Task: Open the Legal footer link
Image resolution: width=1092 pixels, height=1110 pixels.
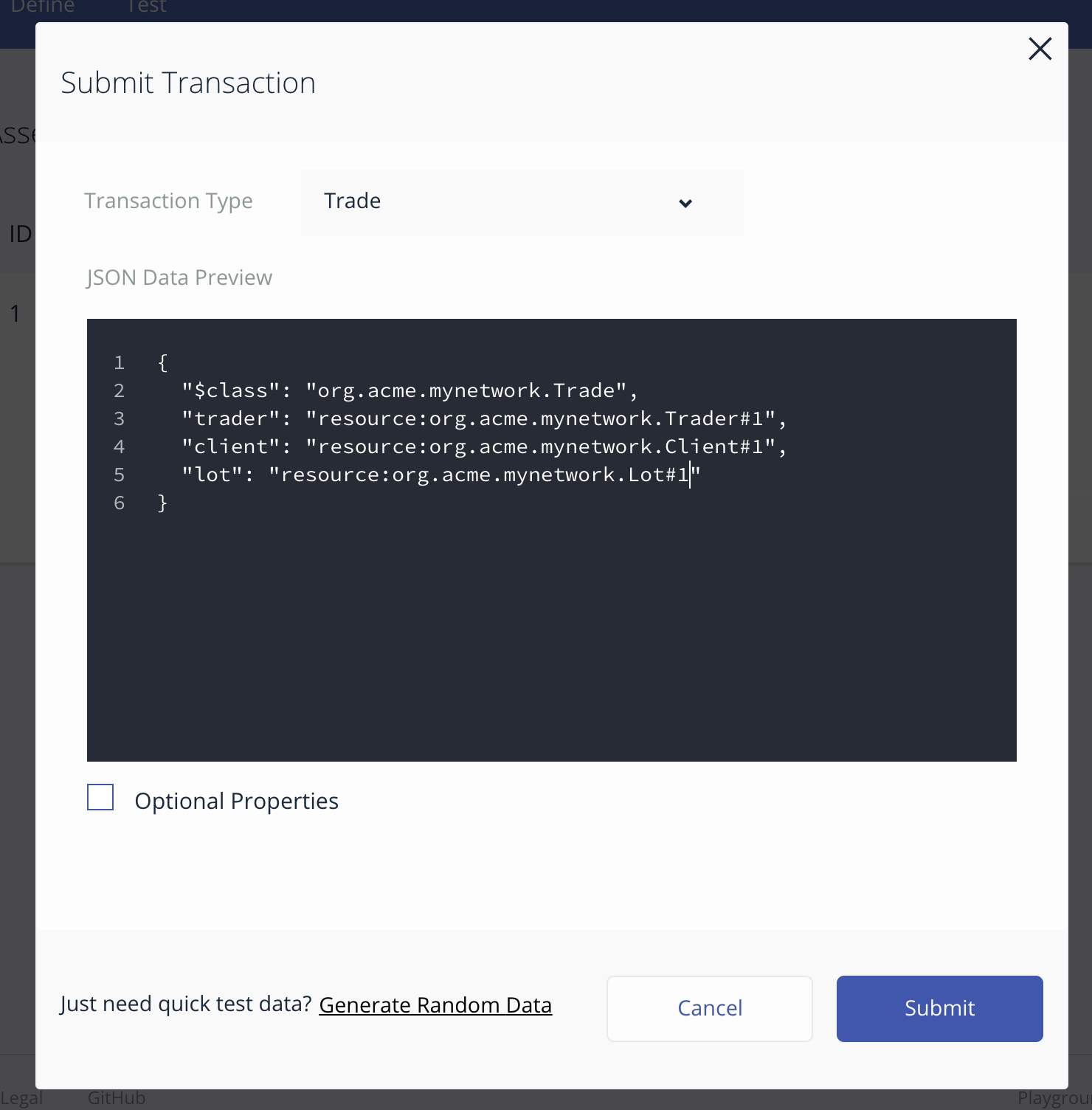Action: (21, 1098)
